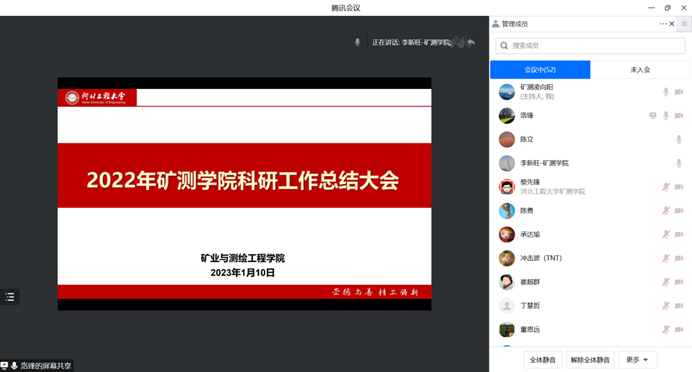Open the list icon at left edge of shared screen

coord(10,297)
